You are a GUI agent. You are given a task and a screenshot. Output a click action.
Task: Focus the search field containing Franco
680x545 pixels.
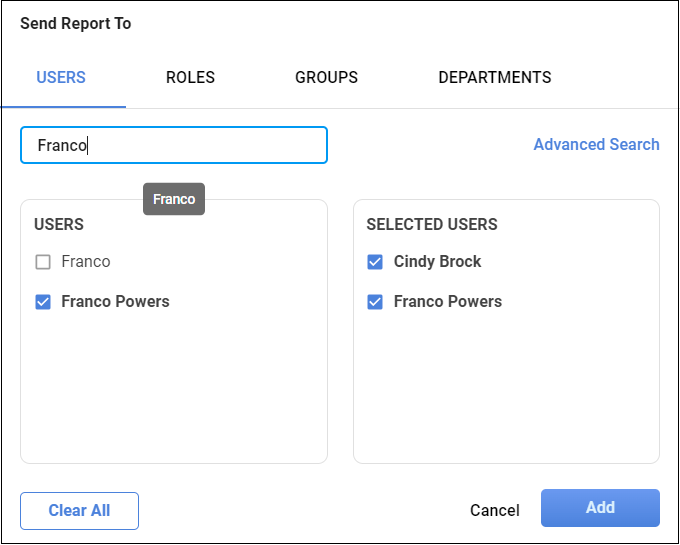click(x=173, y=145)
